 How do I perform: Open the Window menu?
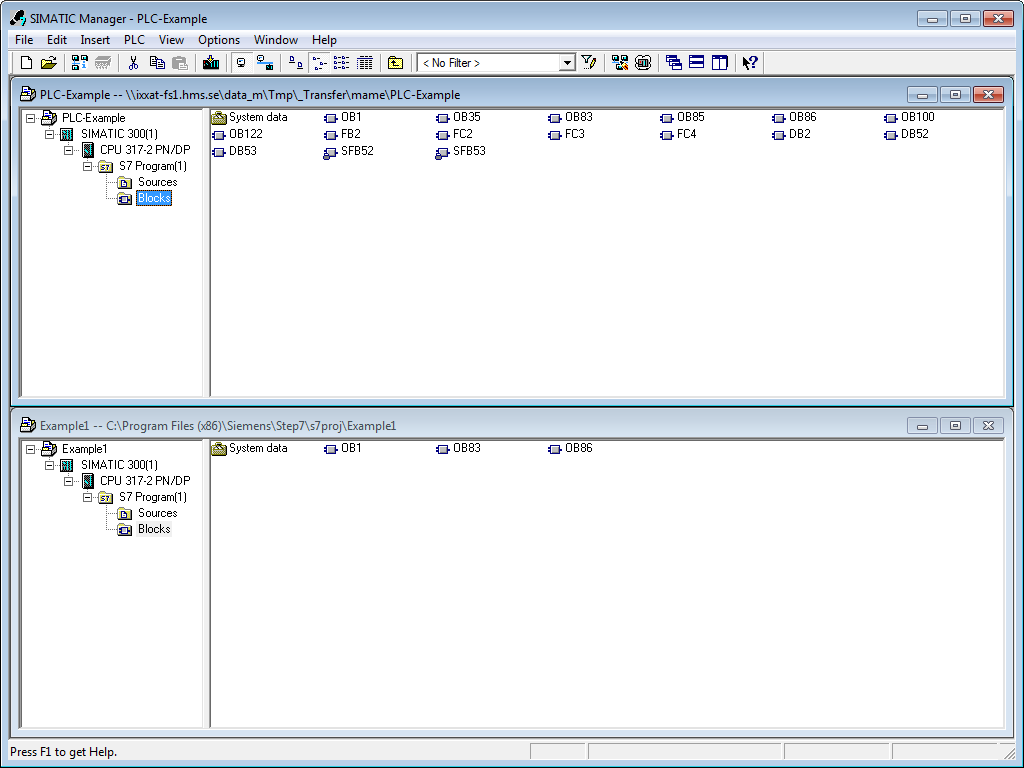(x=276, y=40)
